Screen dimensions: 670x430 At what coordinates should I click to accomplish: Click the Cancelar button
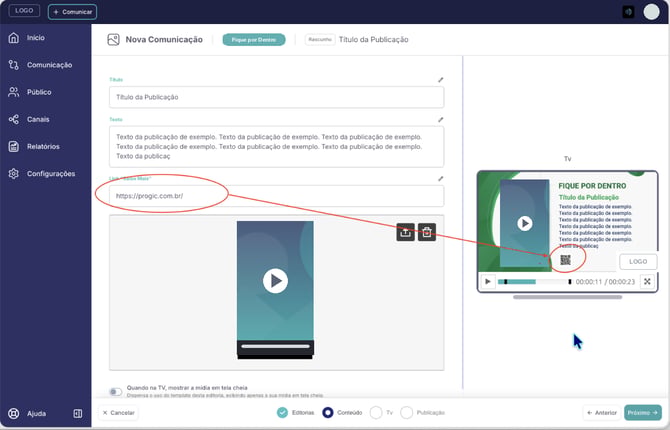point(119,413)
